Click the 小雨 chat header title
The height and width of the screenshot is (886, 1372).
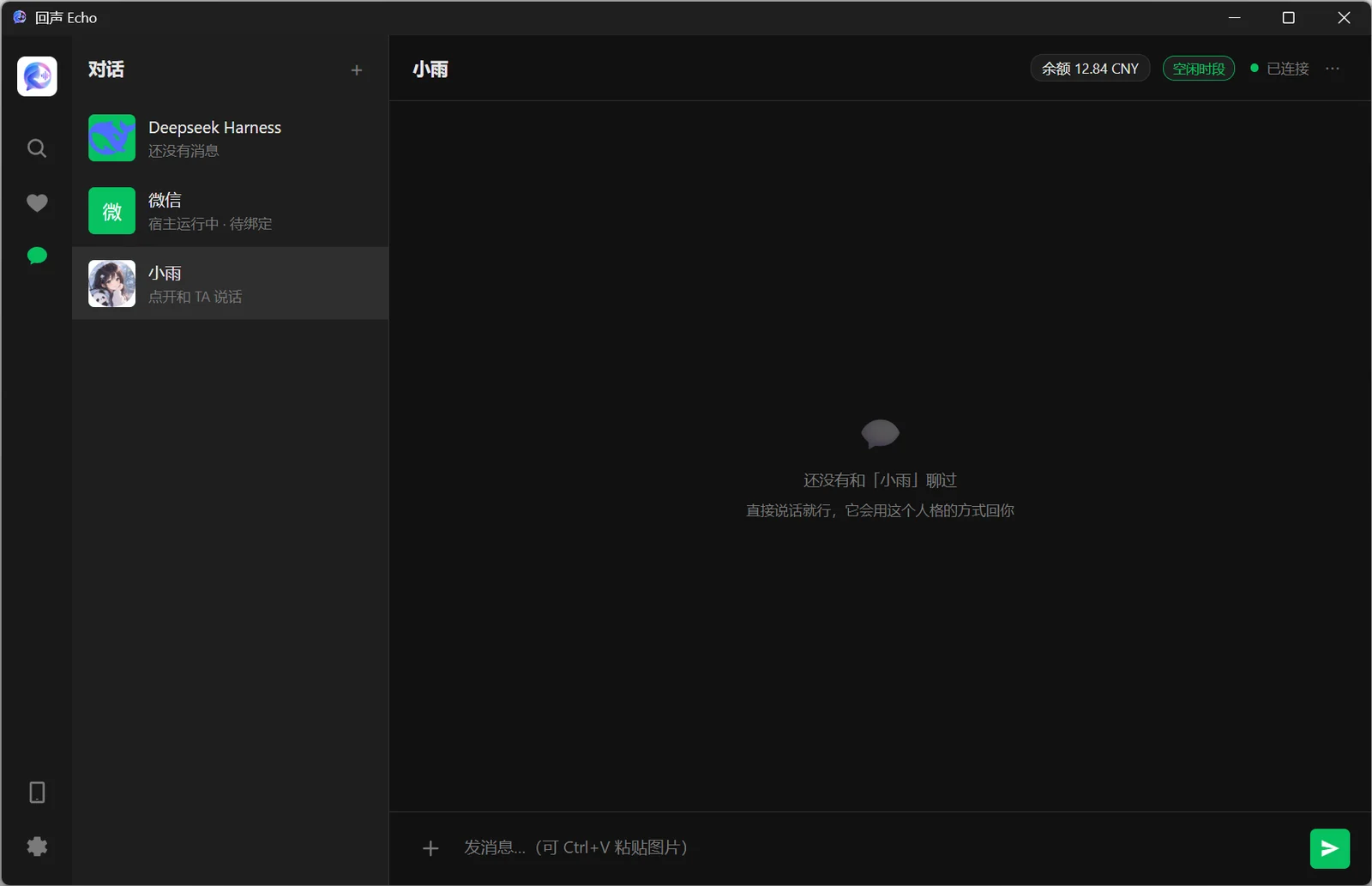coord(430,69)
